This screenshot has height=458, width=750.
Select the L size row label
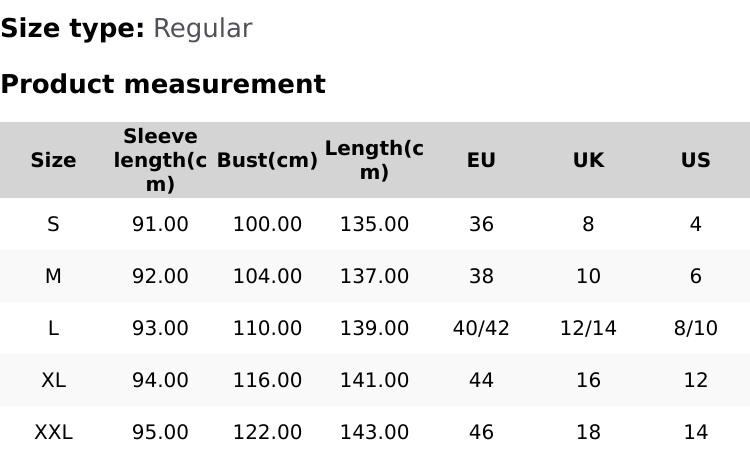click(53, 328)
